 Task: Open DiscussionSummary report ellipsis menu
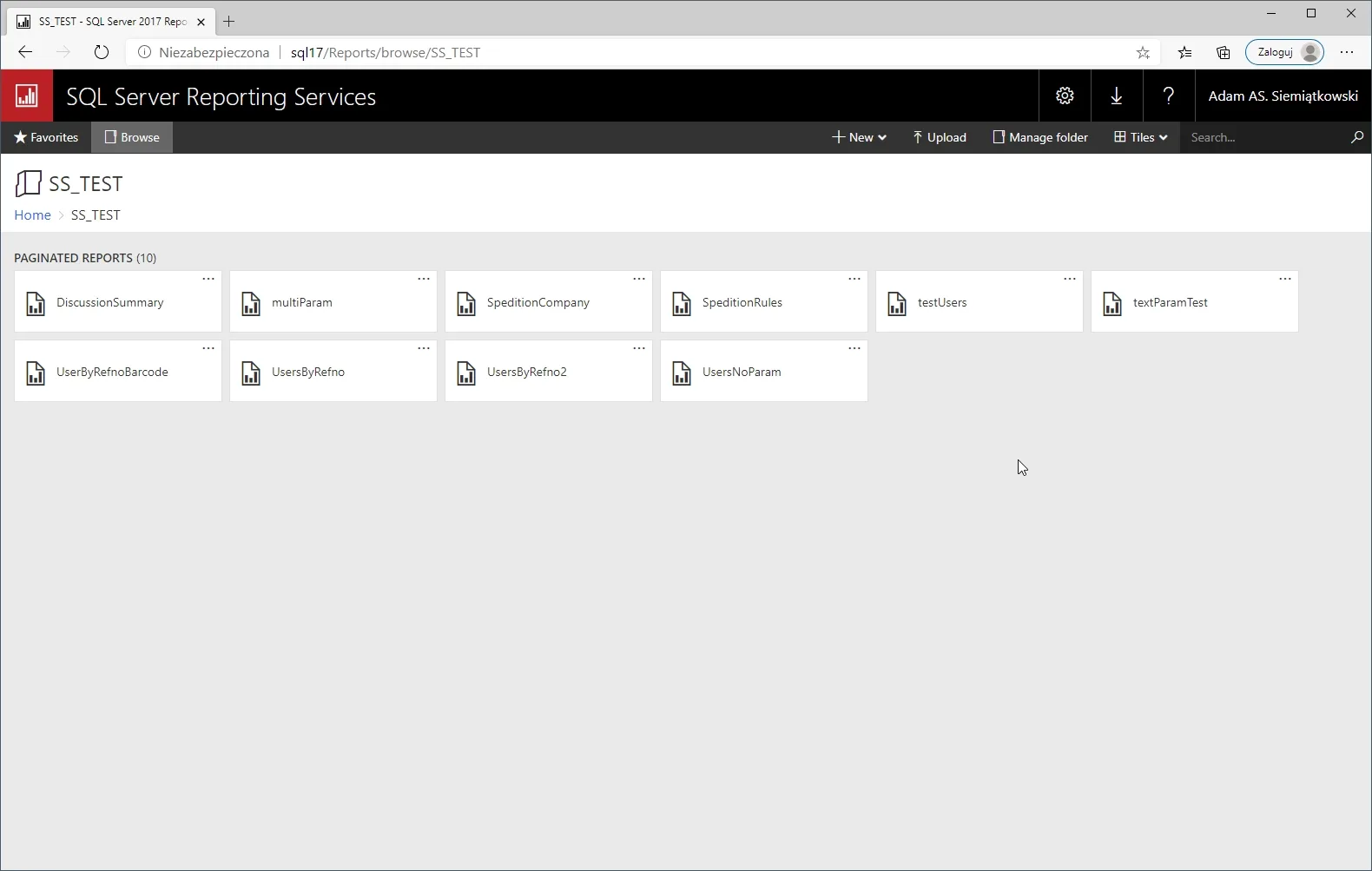click(208, 279)
